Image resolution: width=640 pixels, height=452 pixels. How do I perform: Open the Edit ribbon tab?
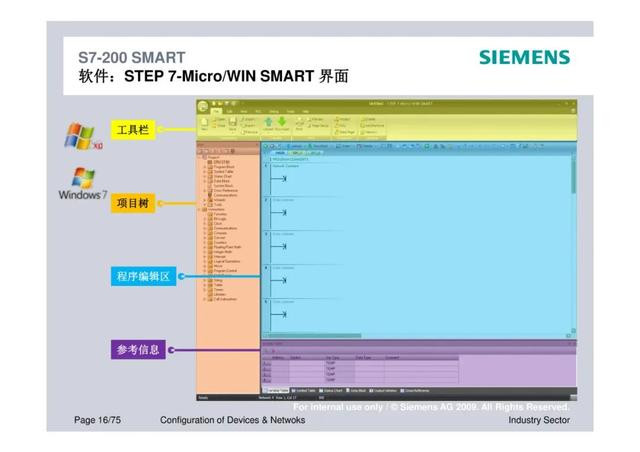click(229, 111)
